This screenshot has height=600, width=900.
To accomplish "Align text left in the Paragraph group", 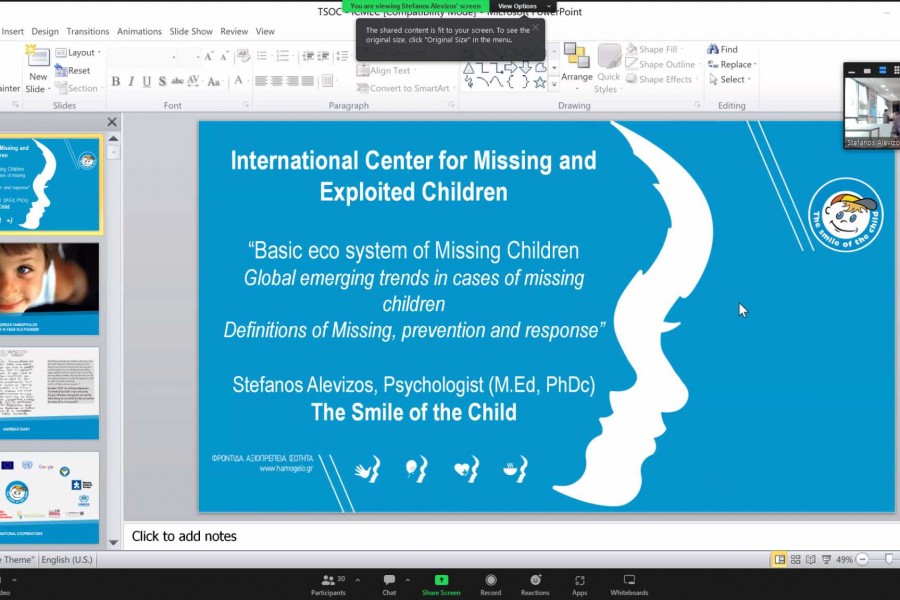I will click(x=261, y=81).
